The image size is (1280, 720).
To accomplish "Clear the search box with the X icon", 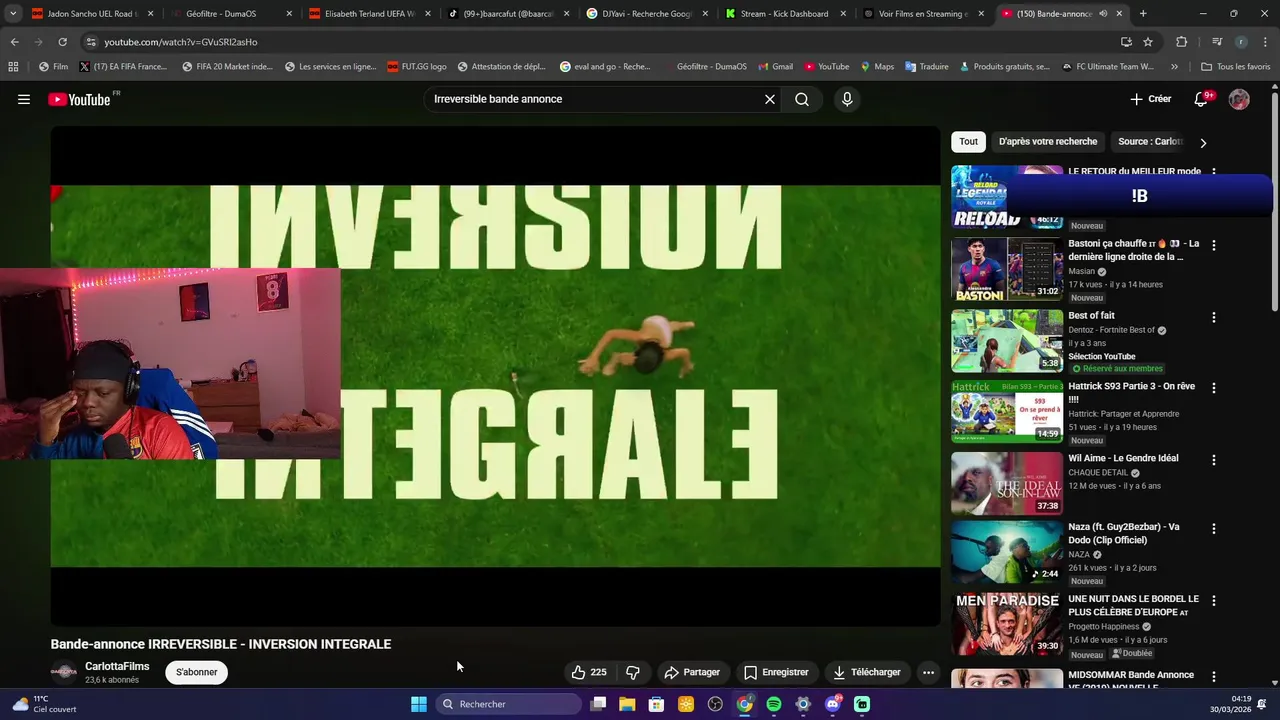I will tap(770, 99).
